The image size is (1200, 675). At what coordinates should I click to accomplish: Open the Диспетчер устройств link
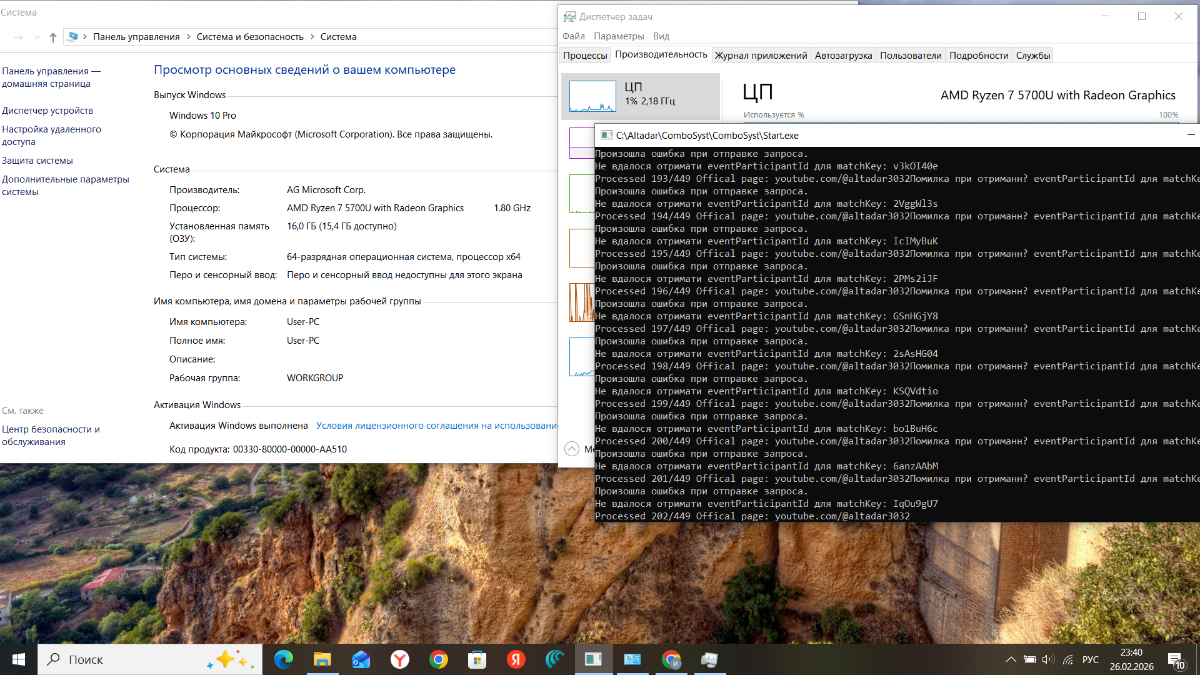47,111
